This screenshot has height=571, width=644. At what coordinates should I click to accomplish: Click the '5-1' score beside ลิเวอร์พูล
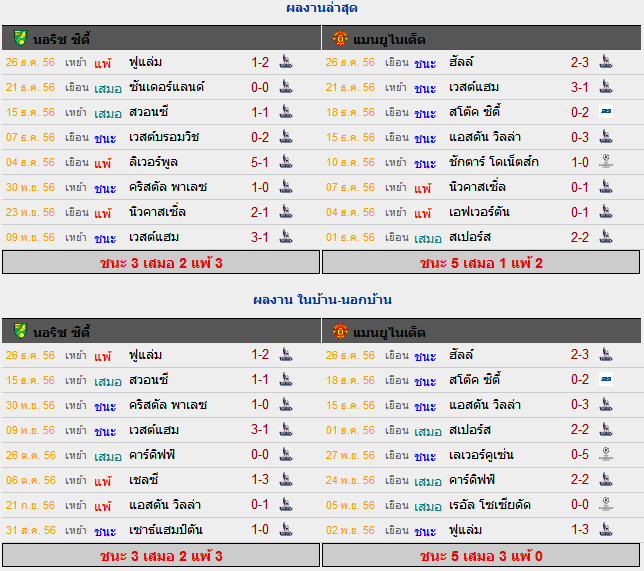260,162
